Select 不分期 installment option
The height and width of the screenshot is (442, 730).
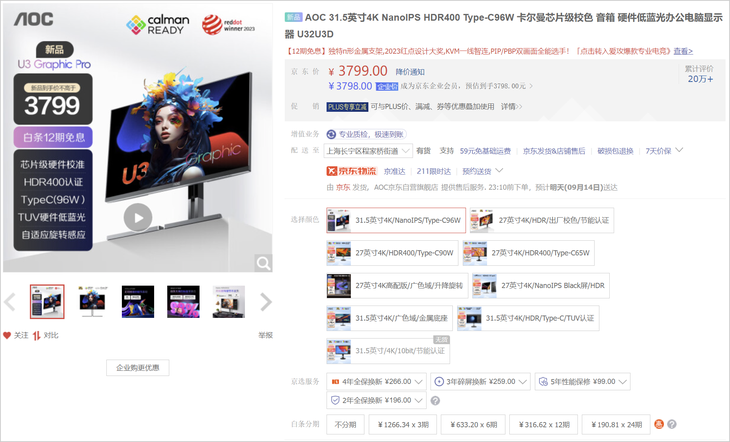tap(345, 424)
